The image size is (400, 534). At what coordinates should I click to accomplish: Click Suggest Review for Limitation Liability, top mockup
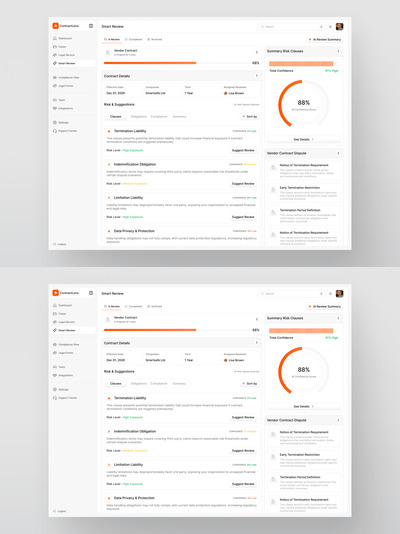point(243,217)
